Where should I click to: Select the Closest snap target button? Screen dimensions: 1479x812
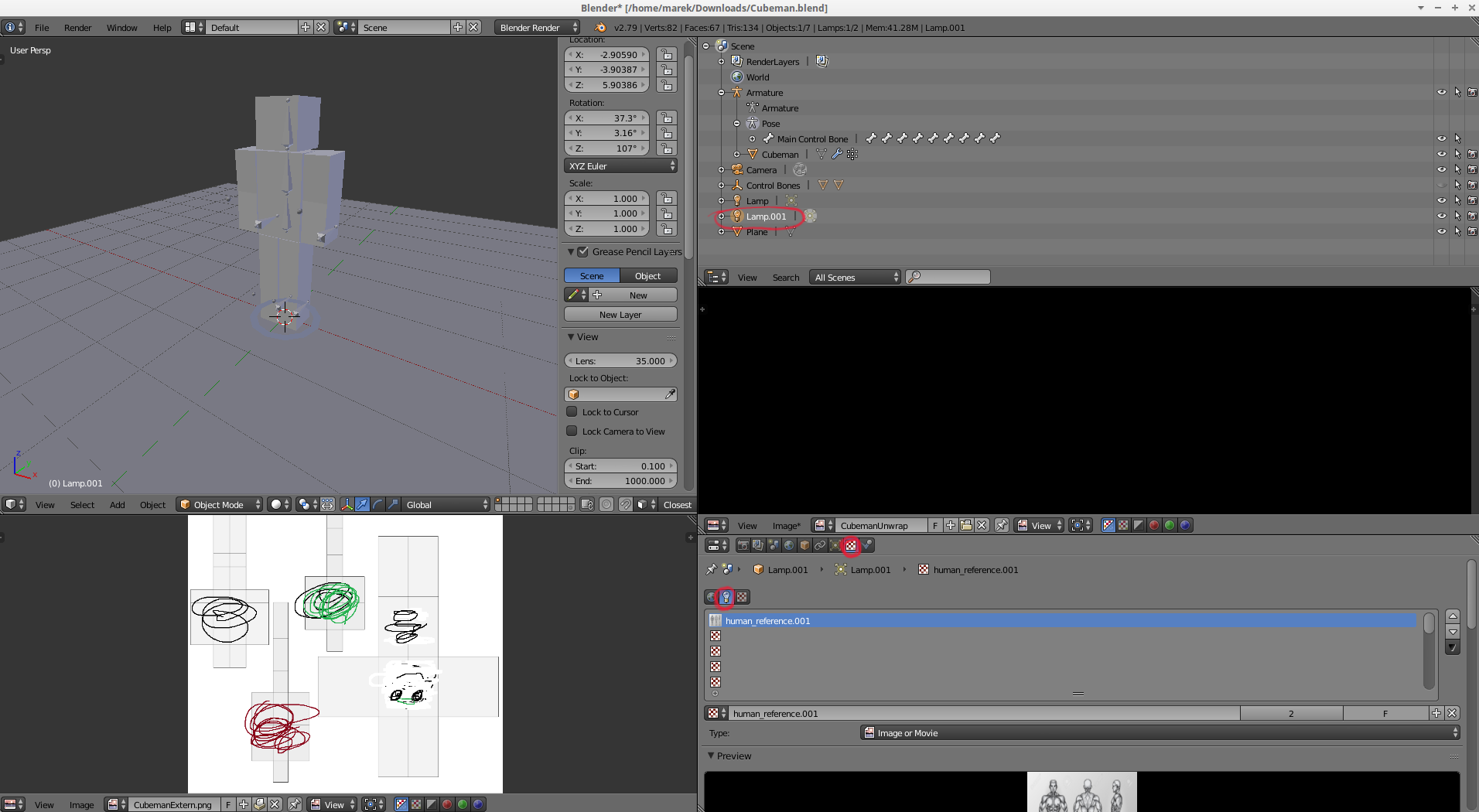(678, 504)
